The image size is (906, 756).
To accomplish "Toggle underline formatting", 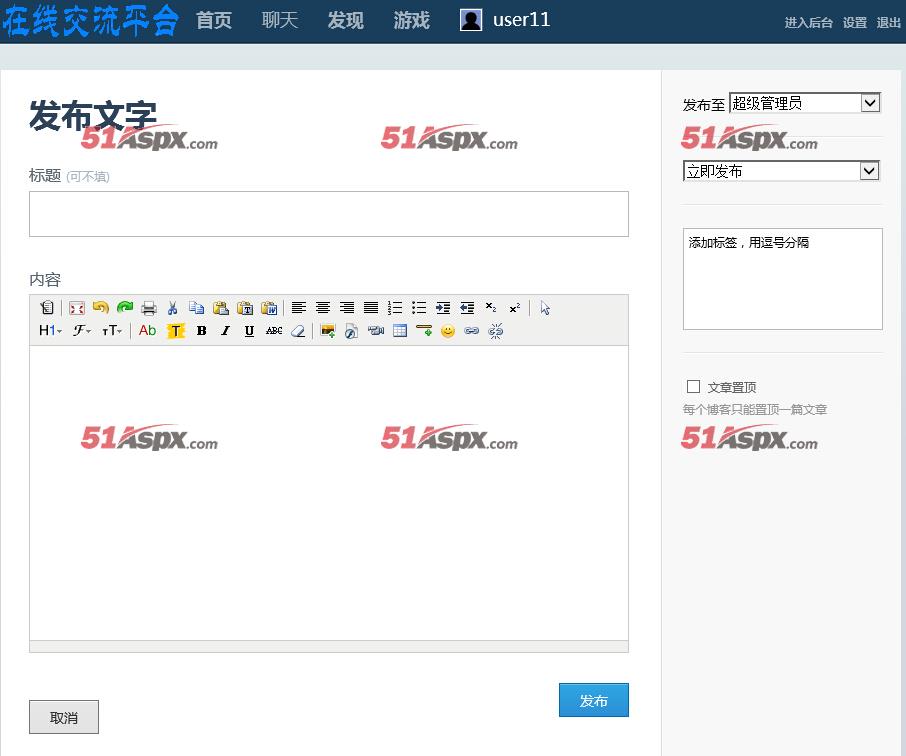I will point(249,331).
